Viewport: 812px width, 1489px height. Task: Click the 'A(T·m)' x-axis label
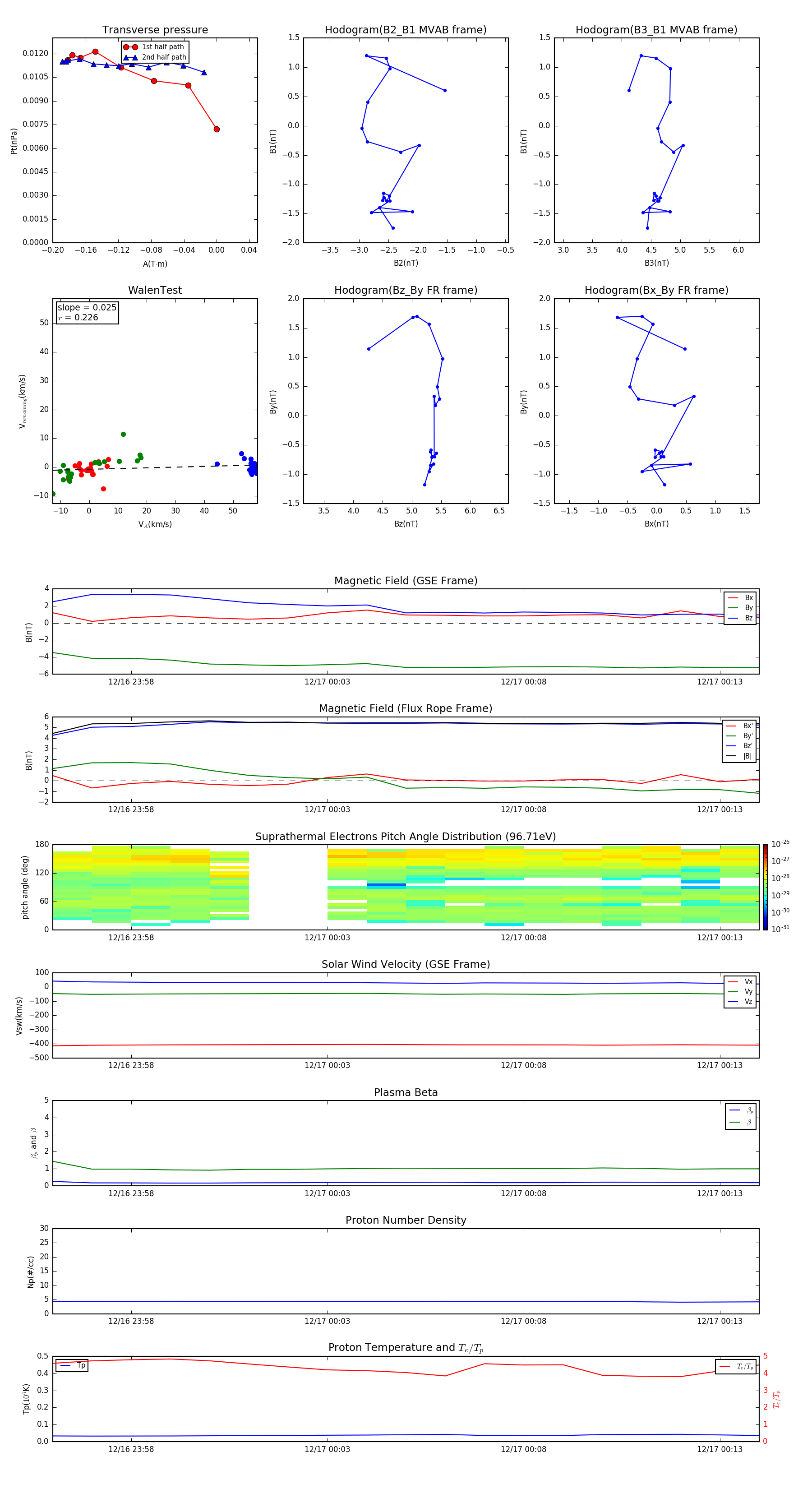(155, 264)
